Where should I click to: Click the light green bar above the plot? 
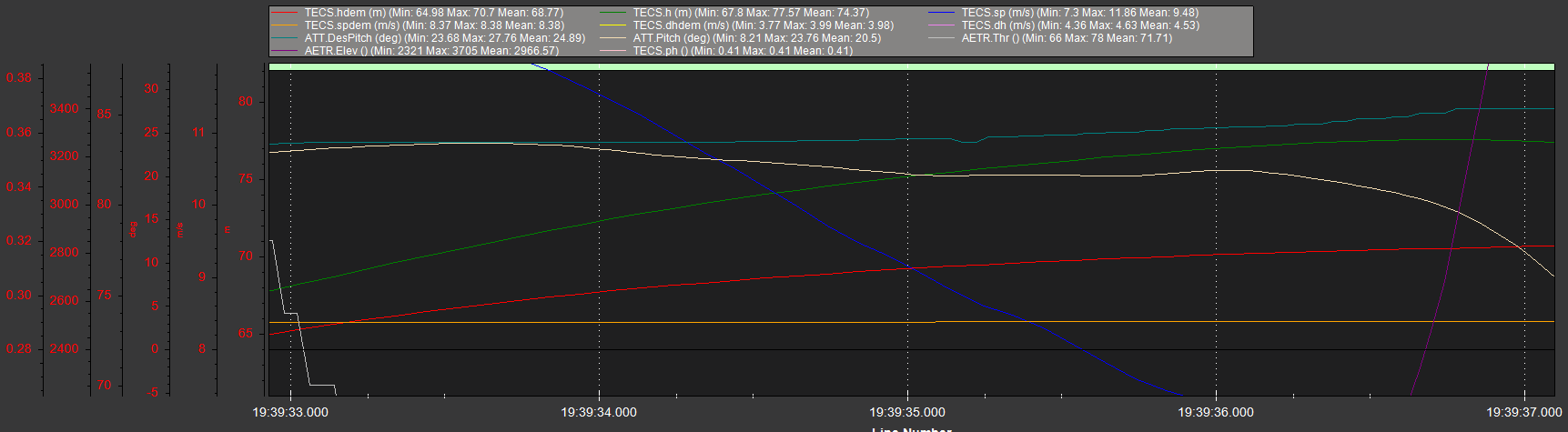(x=911, y=66)
